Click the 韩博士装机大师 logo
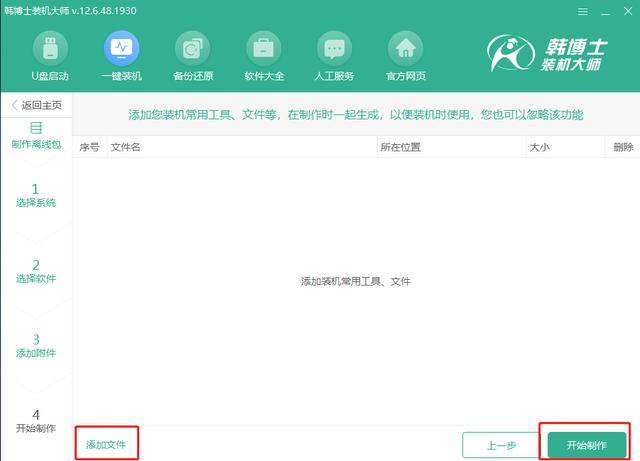640x461 pixels. 548,53
